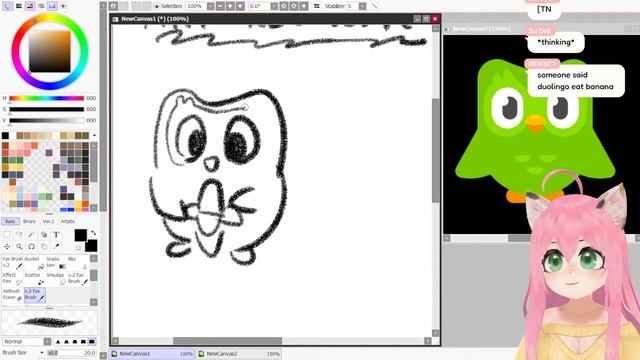The image size is (640, 360).
Task: Toggle straight line drawing mode icon
Action: tap(375, 6)
